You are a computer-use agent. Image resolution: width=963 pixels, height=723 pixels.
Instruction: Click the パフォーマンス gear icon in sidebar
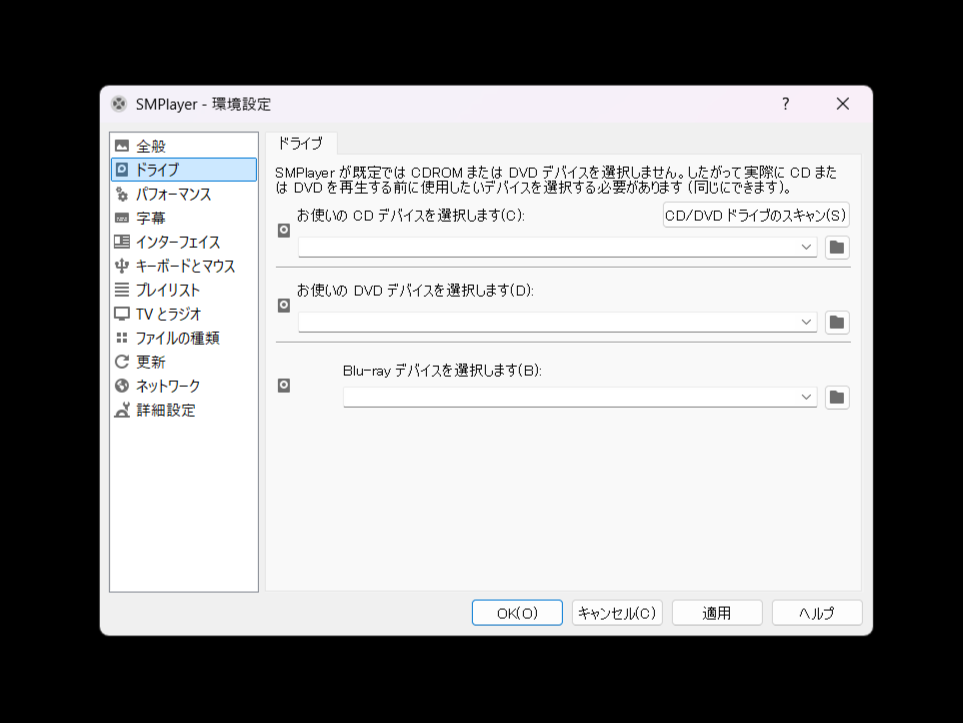click(122, 194)
